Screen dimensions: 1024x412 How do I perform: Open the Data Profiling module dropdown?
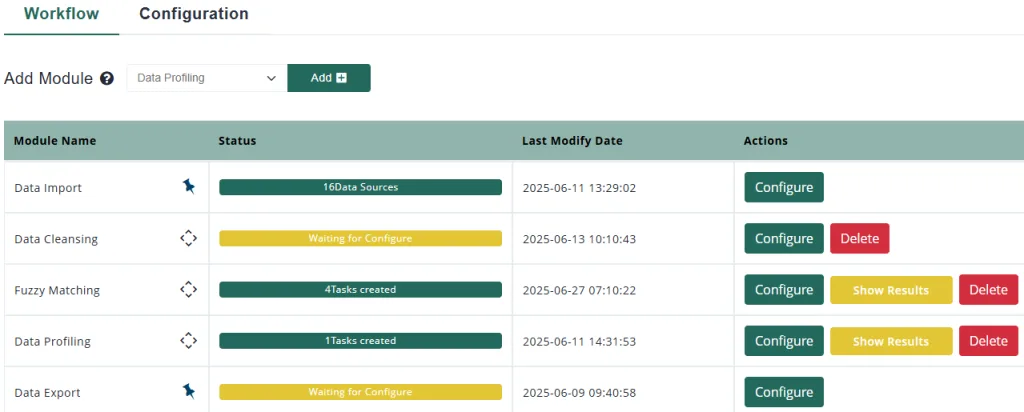point(206,78)
